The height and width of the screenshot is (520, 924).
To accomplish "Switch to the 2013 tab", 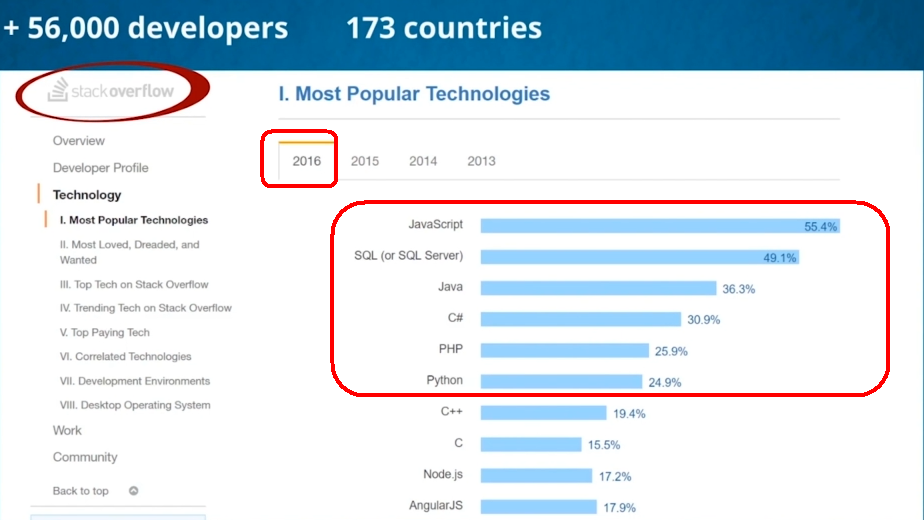I will (x=481, y=161).
